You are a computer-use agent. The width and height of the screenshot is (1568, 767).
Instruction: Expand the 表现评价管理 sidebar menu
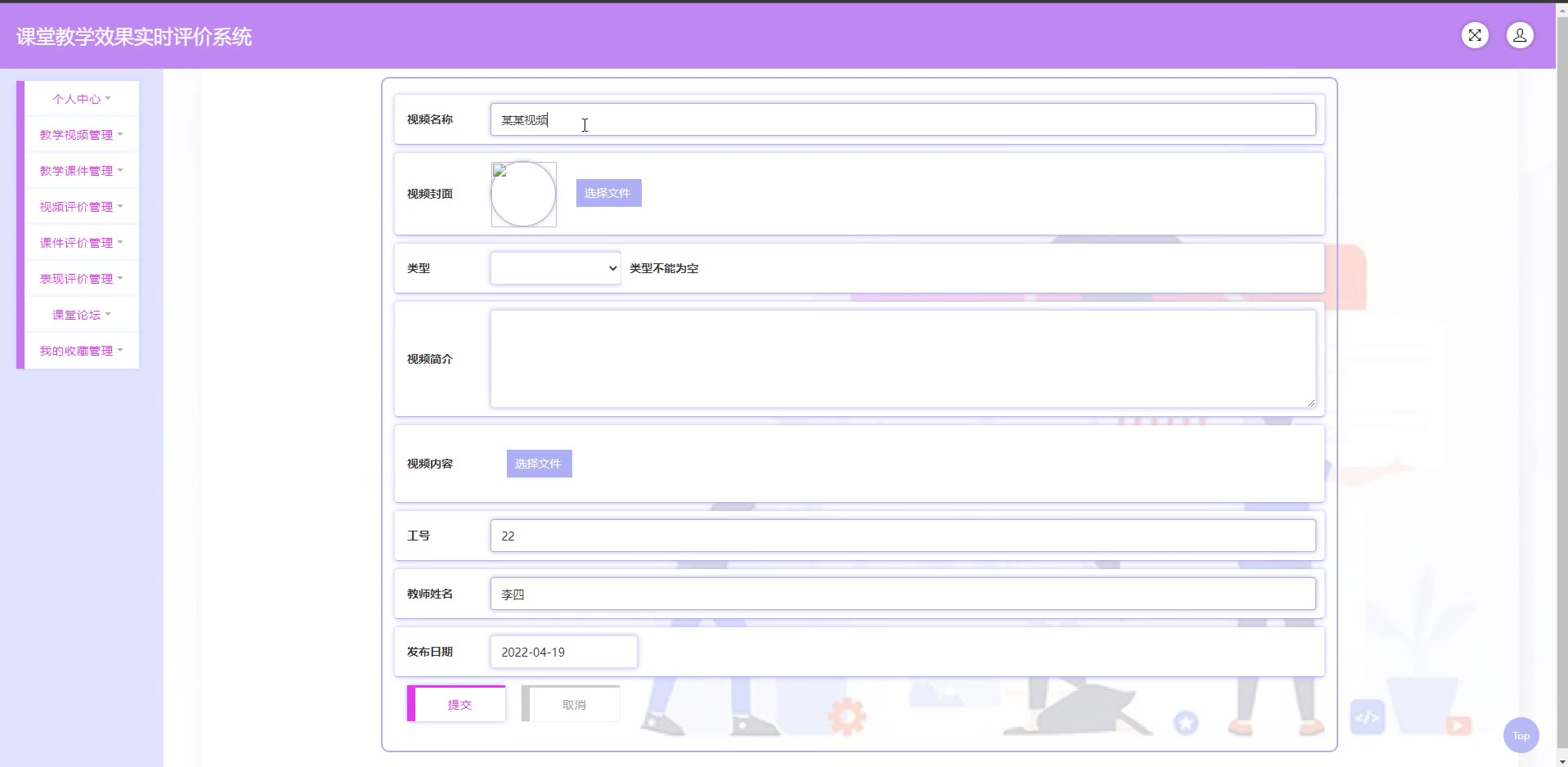[x=82, y=279]
